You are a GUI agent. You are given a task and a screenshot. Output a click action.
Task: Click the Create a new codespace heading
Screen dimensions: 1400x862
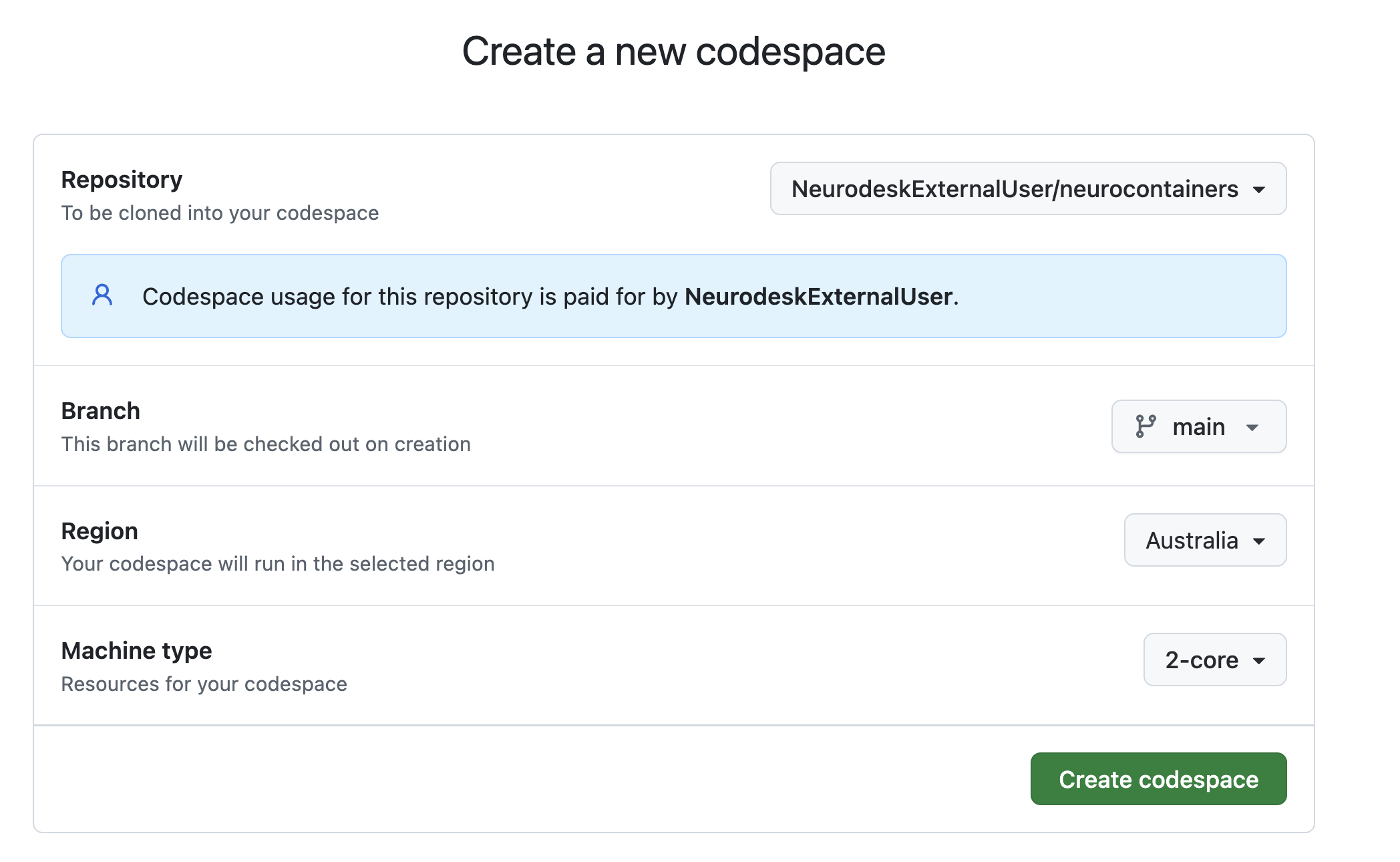[673, 51]
